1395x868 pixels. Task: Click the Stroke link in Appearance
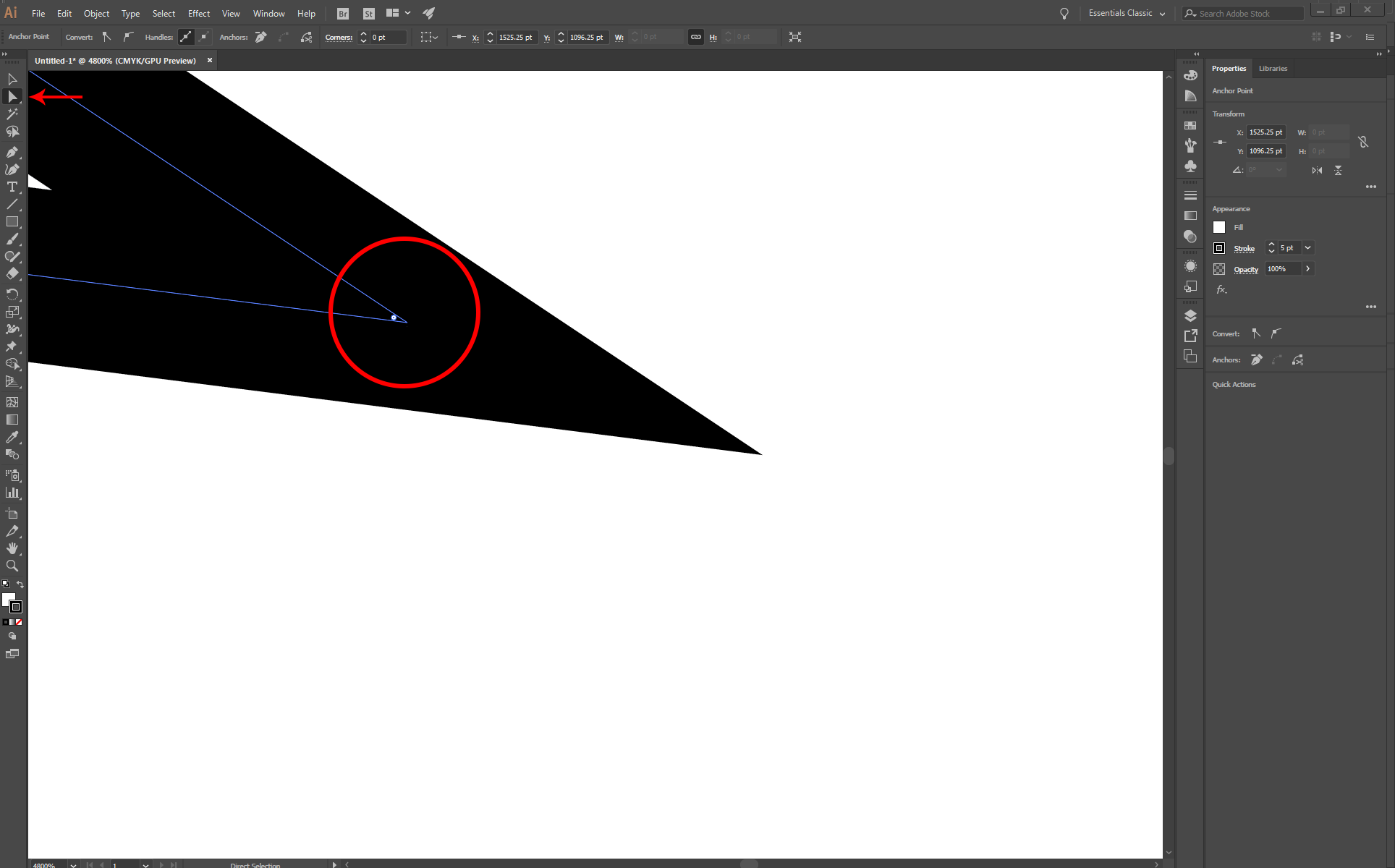(x=1244, y=249)
